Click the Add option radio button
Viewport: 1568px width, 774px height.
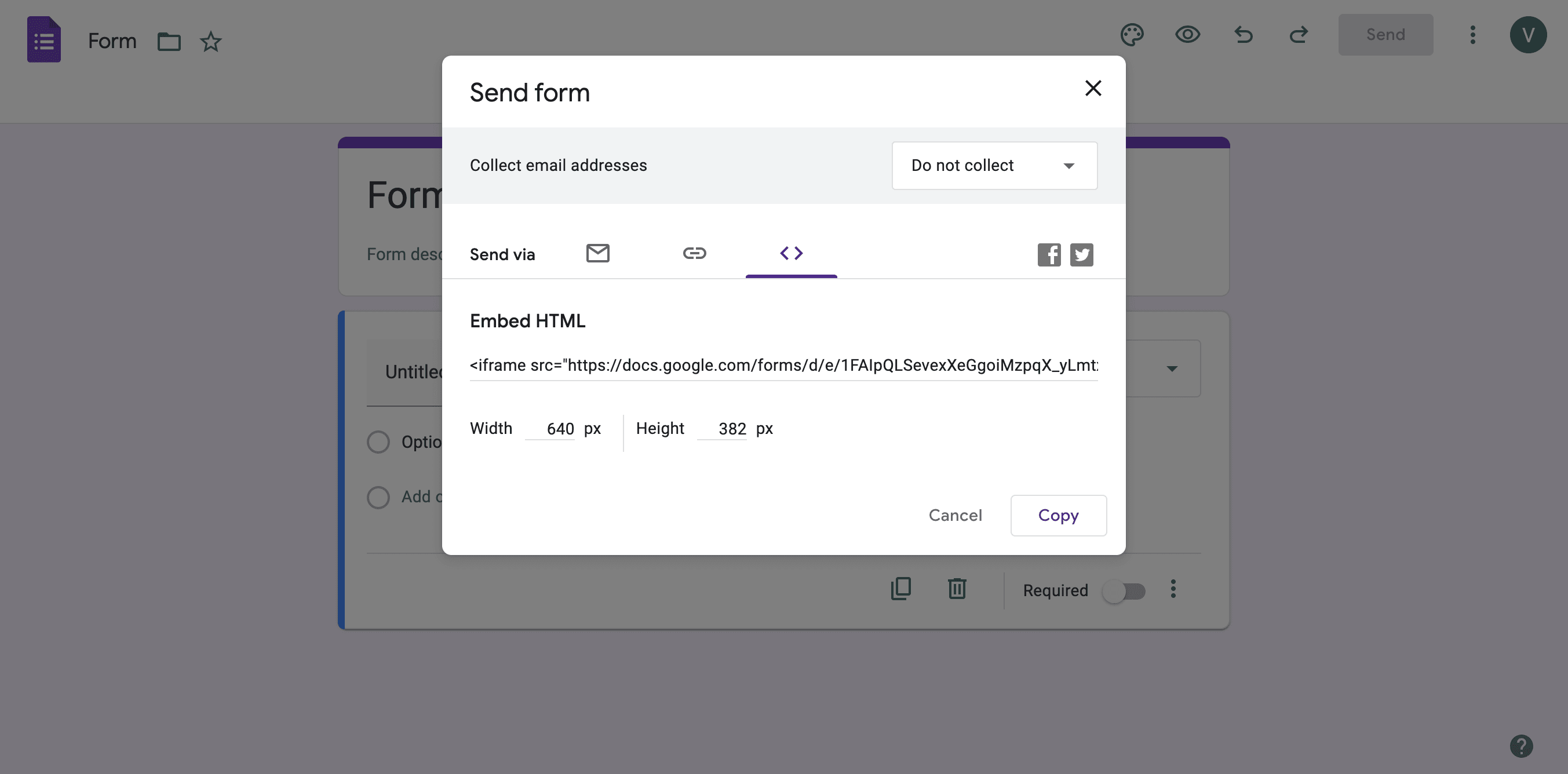click(378, 497)
